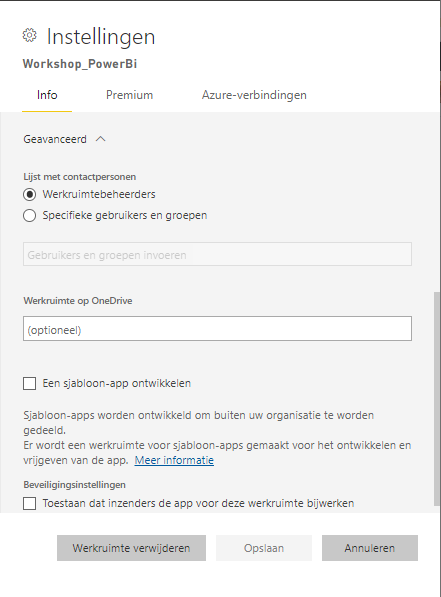
Task: Click the Instellingen panel heading
Action: point(101,37)
